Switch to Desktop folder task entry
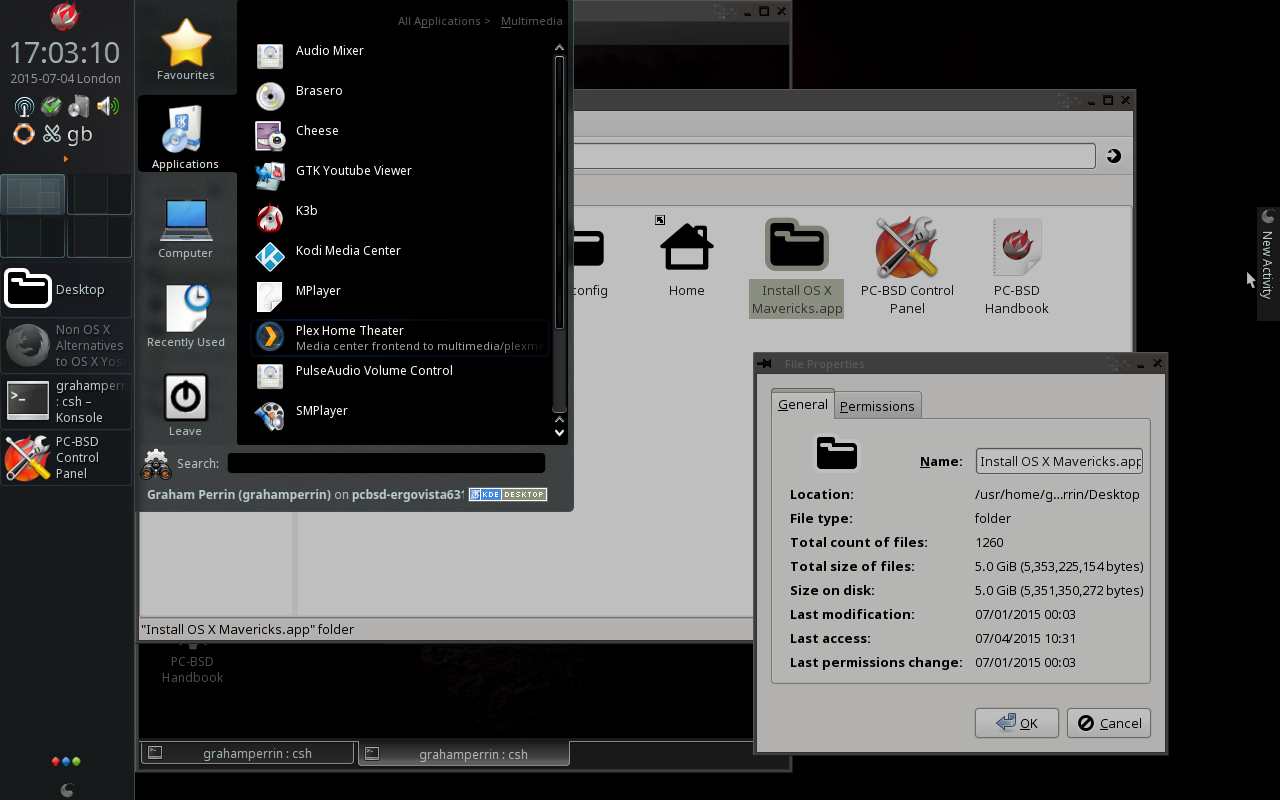1280x800 pixels. (66, 289)
